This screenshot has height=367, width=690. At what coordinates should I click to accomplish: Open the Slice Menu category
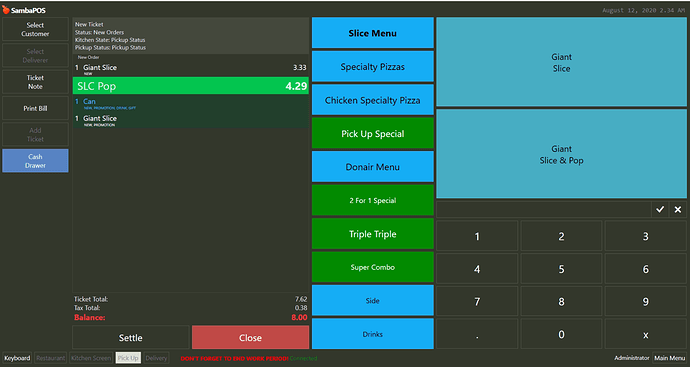click(x=373, y=33)
